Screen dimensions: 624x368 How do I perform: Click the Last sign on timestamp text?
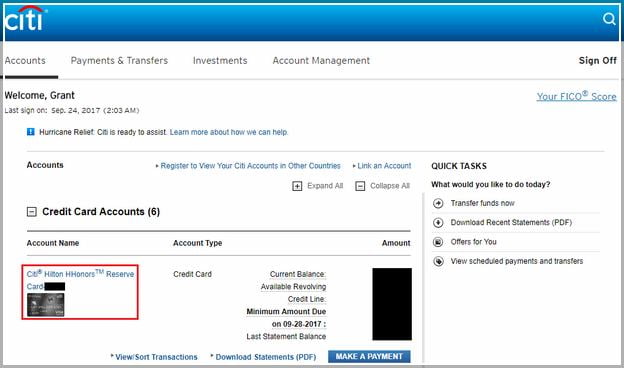[x=72, y=111]
